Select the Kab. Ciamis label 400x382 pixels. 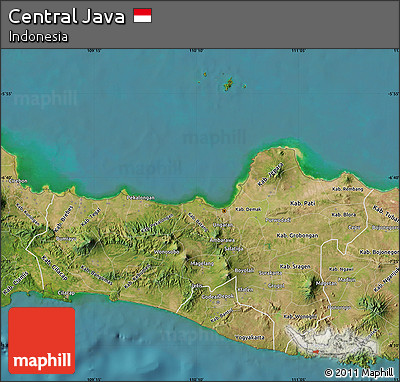(x=16, y=282)
